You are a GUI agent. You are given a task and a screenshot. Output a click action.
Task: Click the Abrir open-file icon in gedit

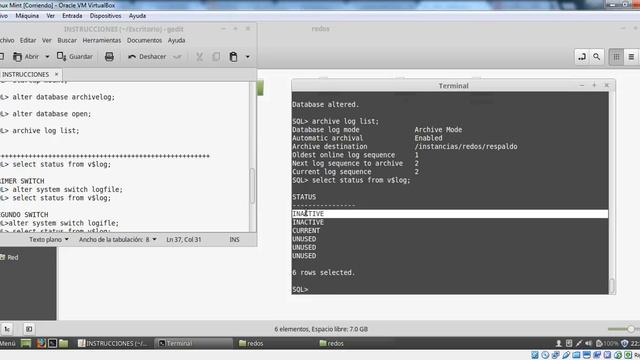(x=18, y=57)
